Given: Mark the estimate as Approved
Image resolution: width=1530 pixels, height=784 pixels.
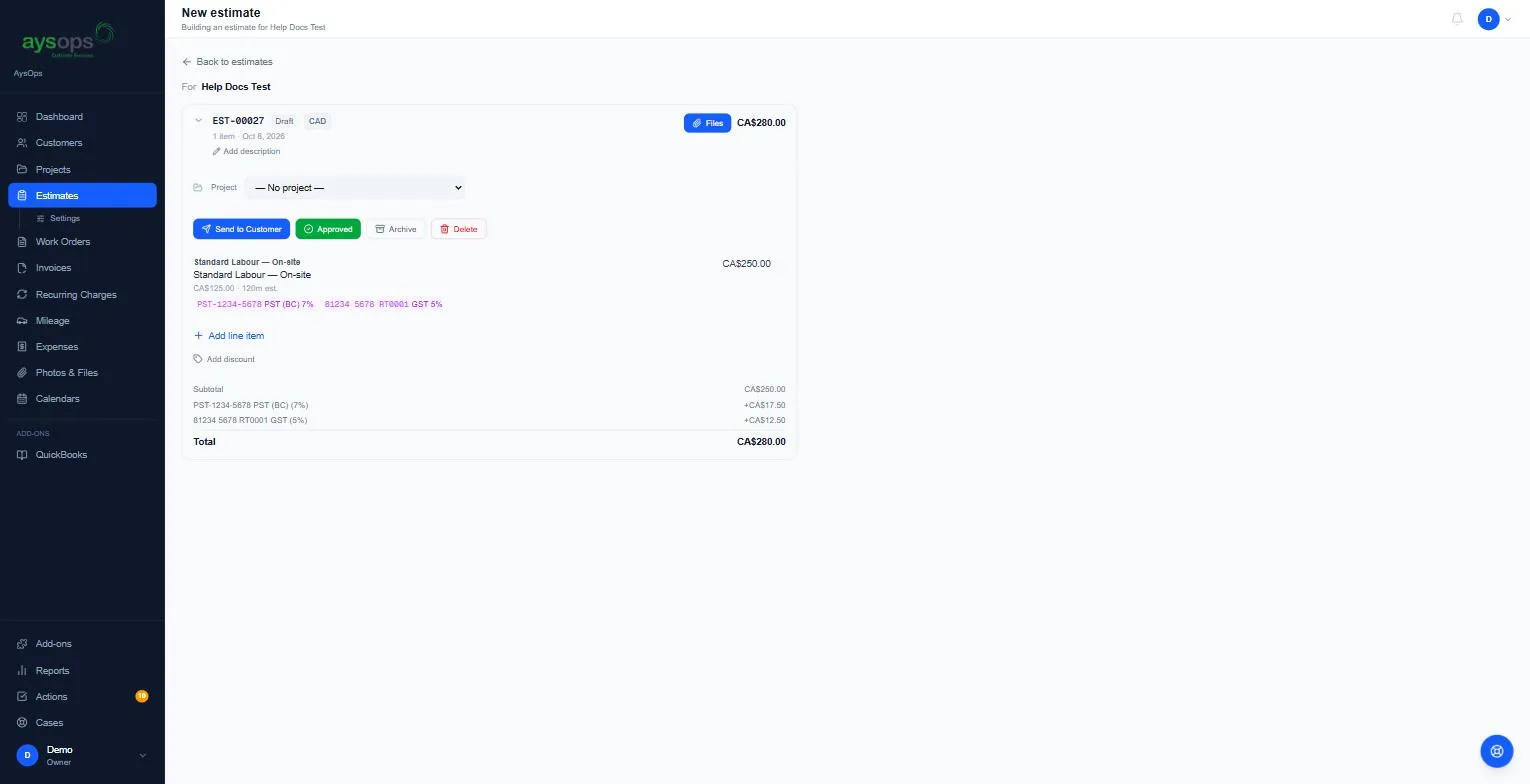Looking at the screenshot, I should tap(328, 229).
